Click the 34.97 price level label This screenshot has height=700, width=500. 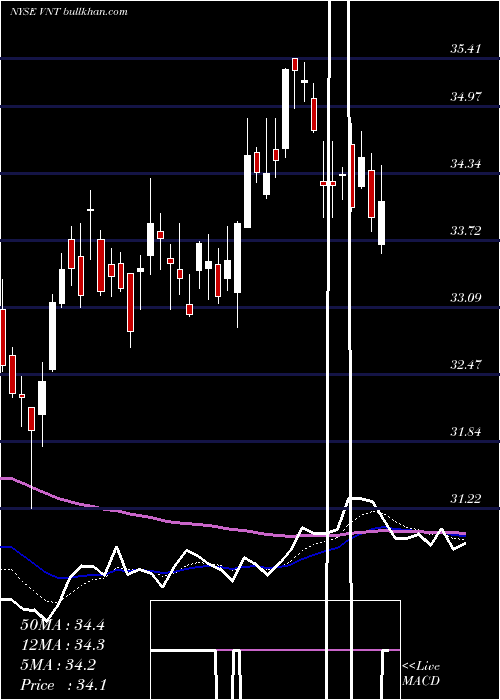pos(466,96)
